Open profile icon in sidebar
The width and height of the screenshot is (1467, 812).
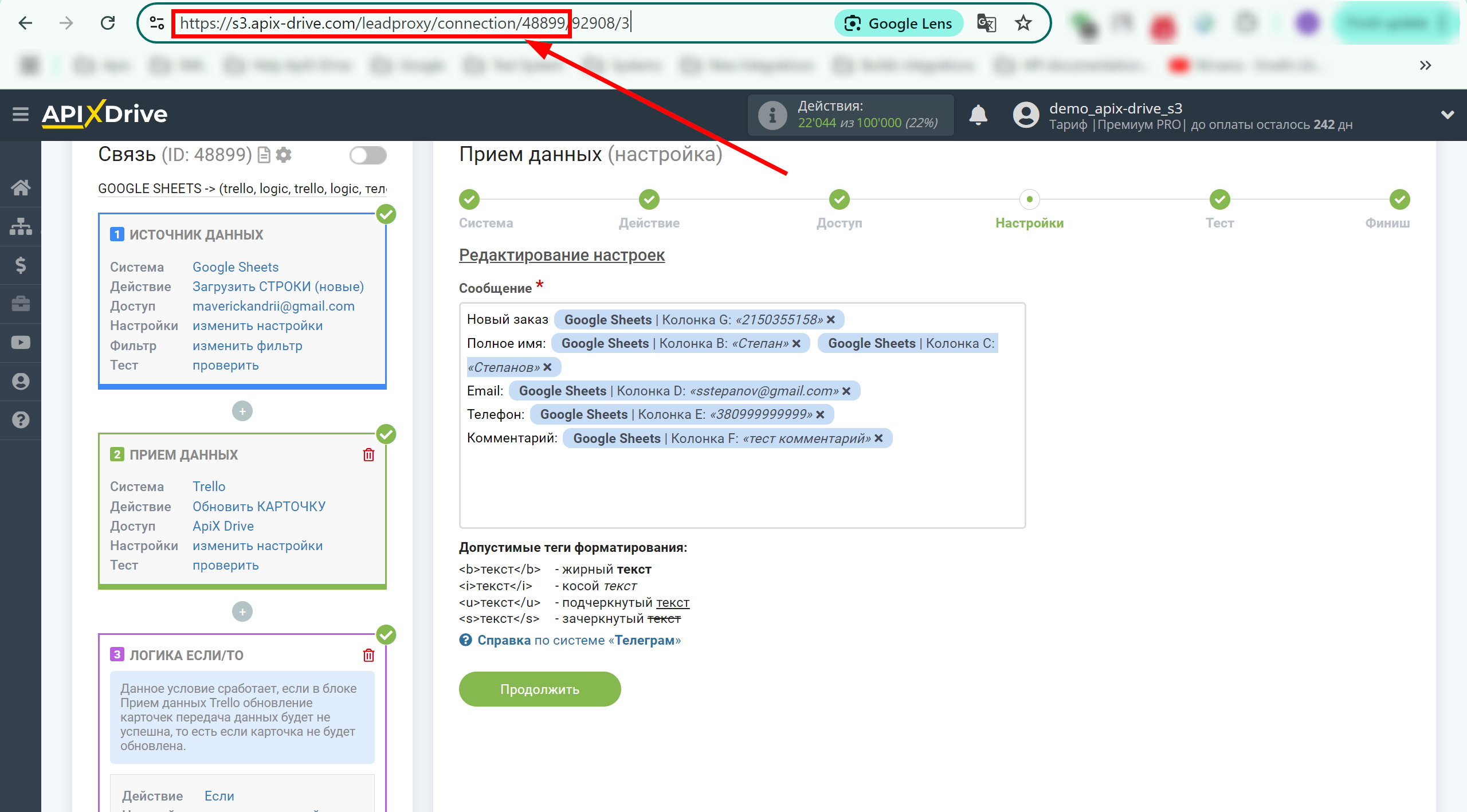coord(21,381)
